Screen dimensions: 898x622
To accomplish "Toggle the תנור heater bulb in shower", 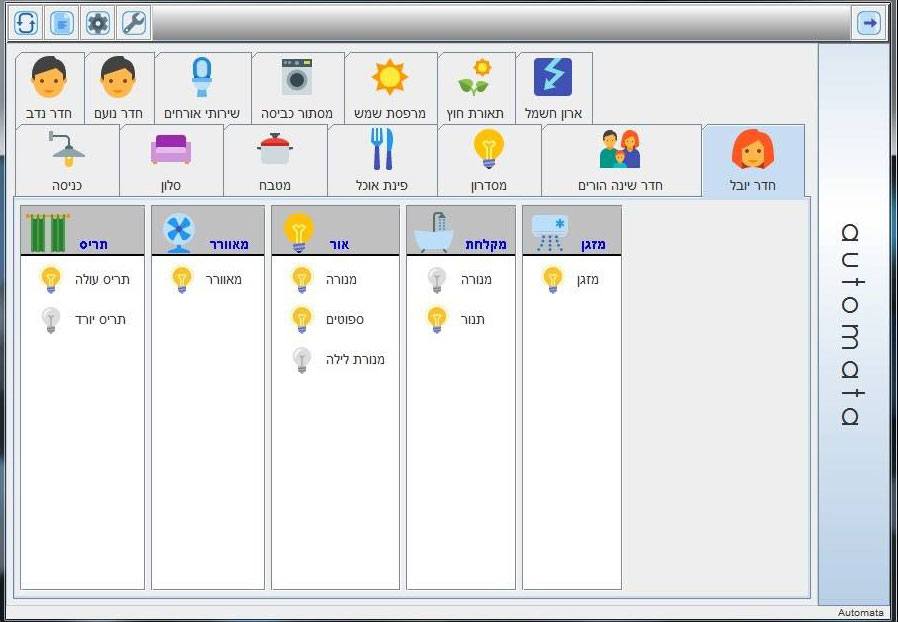I will 436,320.
